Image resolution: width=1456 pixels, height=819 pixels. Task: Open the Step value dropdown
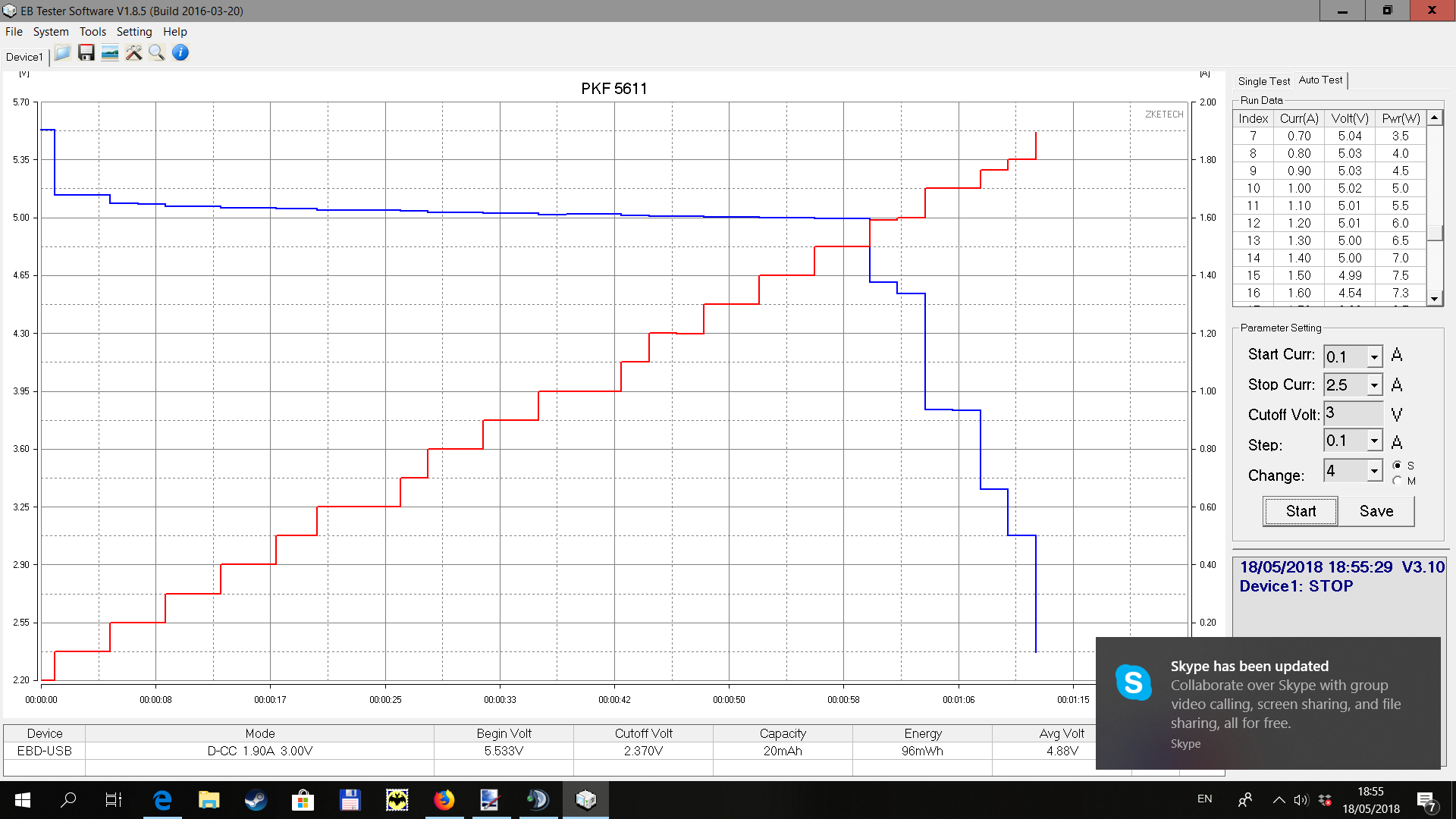click(1374, 441)
